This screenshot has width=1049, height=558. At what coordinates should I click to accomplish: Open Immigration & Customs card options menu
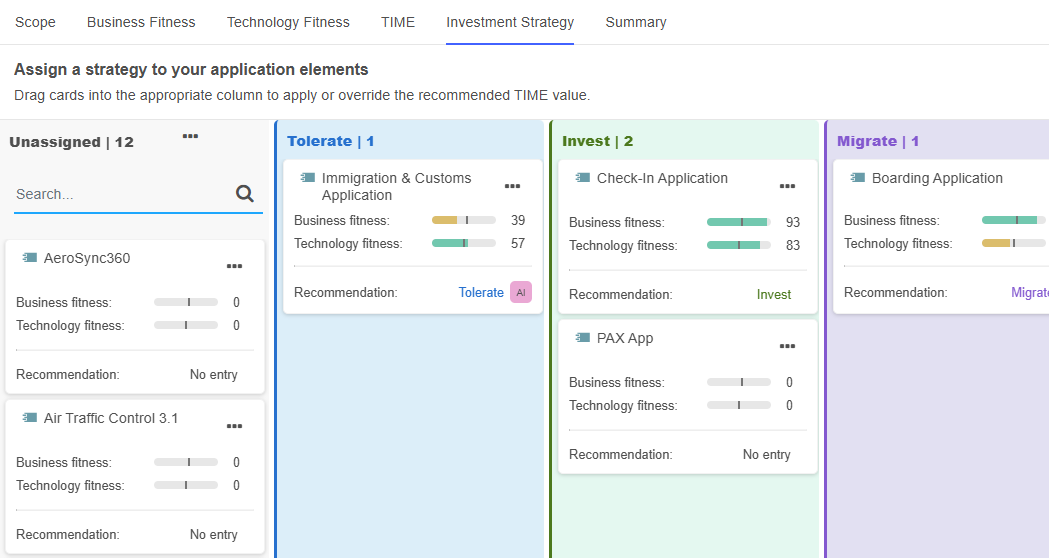[512, 186]
